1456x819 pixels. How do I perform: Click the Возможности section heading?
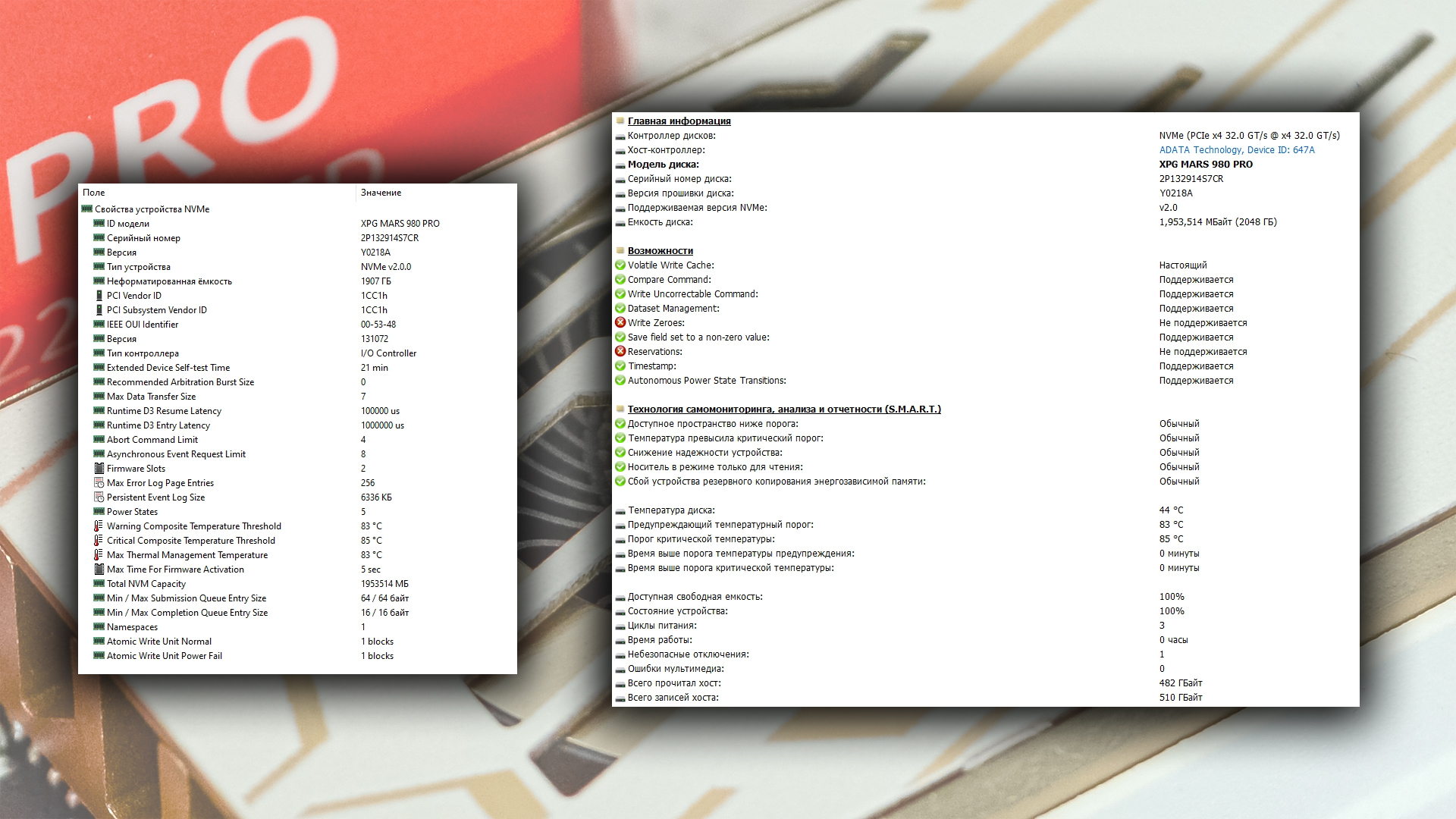point(660,251)
